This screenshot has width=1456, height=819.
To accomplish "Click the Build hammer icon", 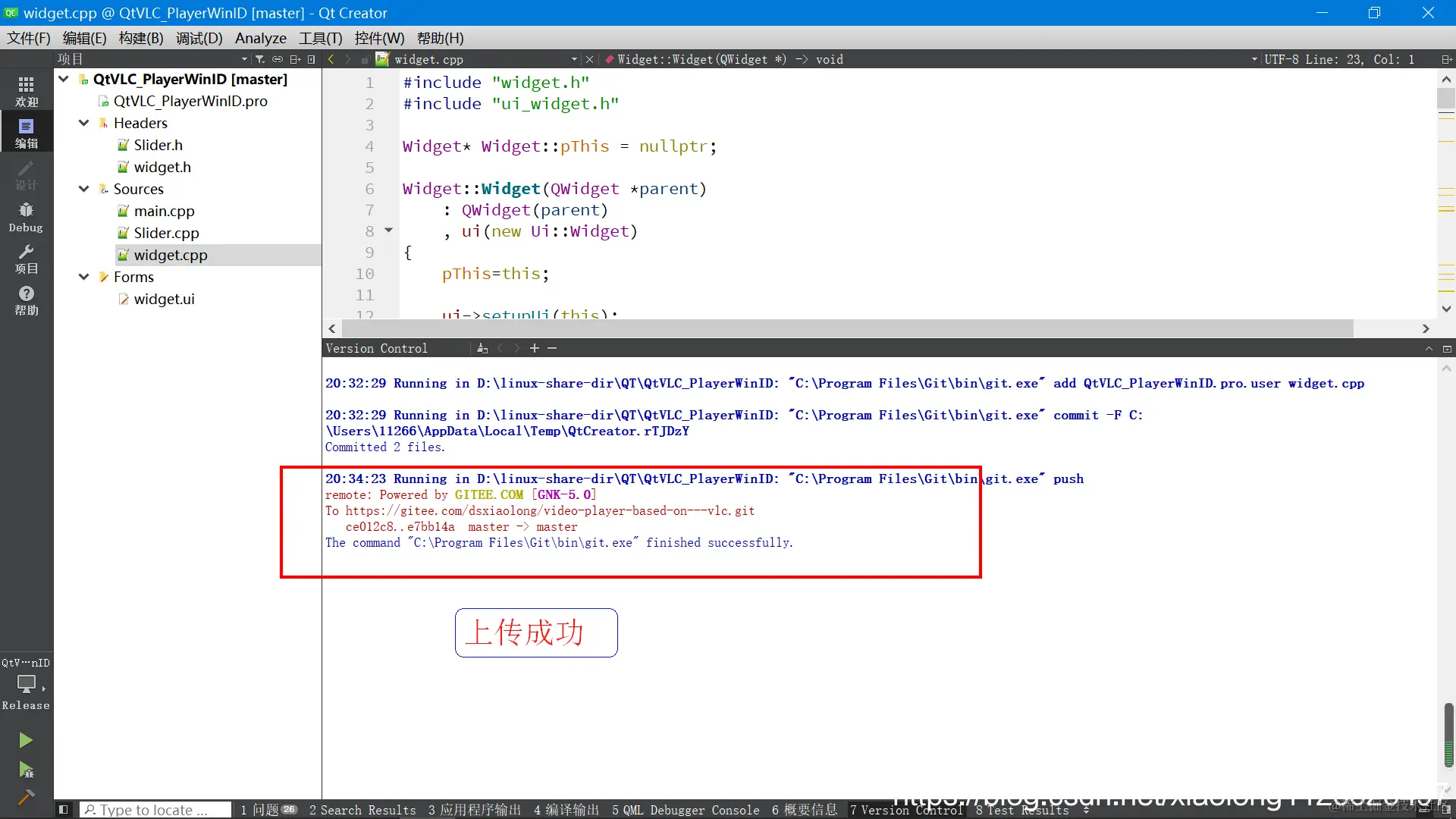I will tap(26, 797).
